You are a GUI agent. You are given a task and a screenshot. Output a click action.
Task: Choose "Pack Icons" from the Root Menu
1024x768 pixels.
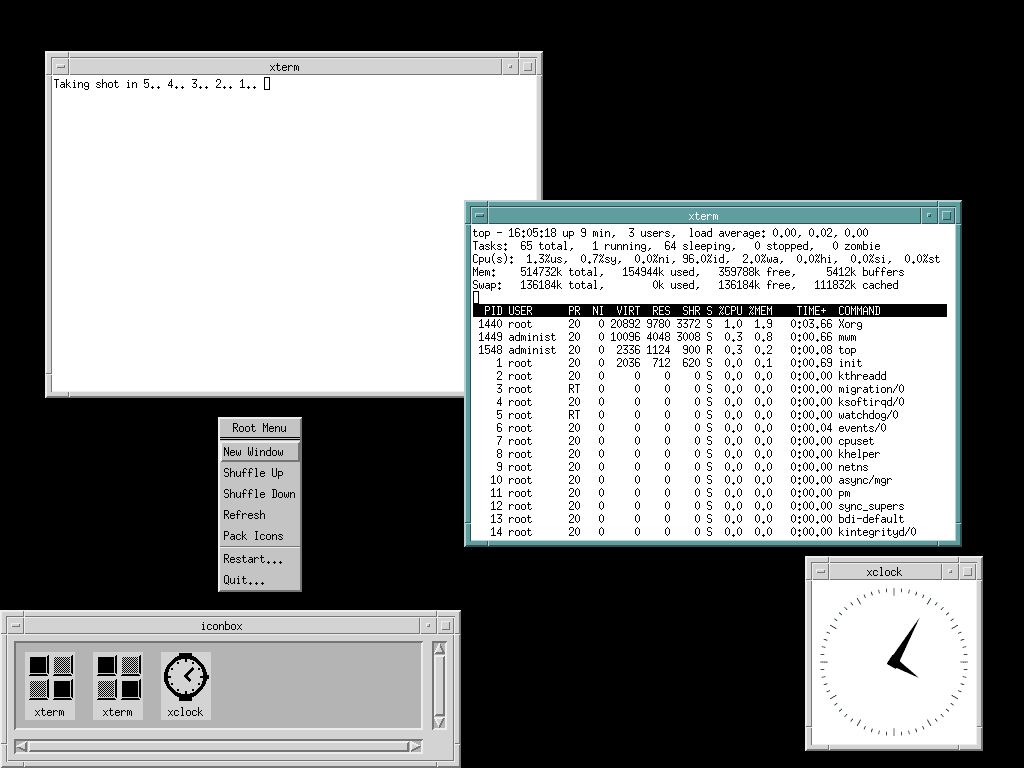(x=258, y=535)
